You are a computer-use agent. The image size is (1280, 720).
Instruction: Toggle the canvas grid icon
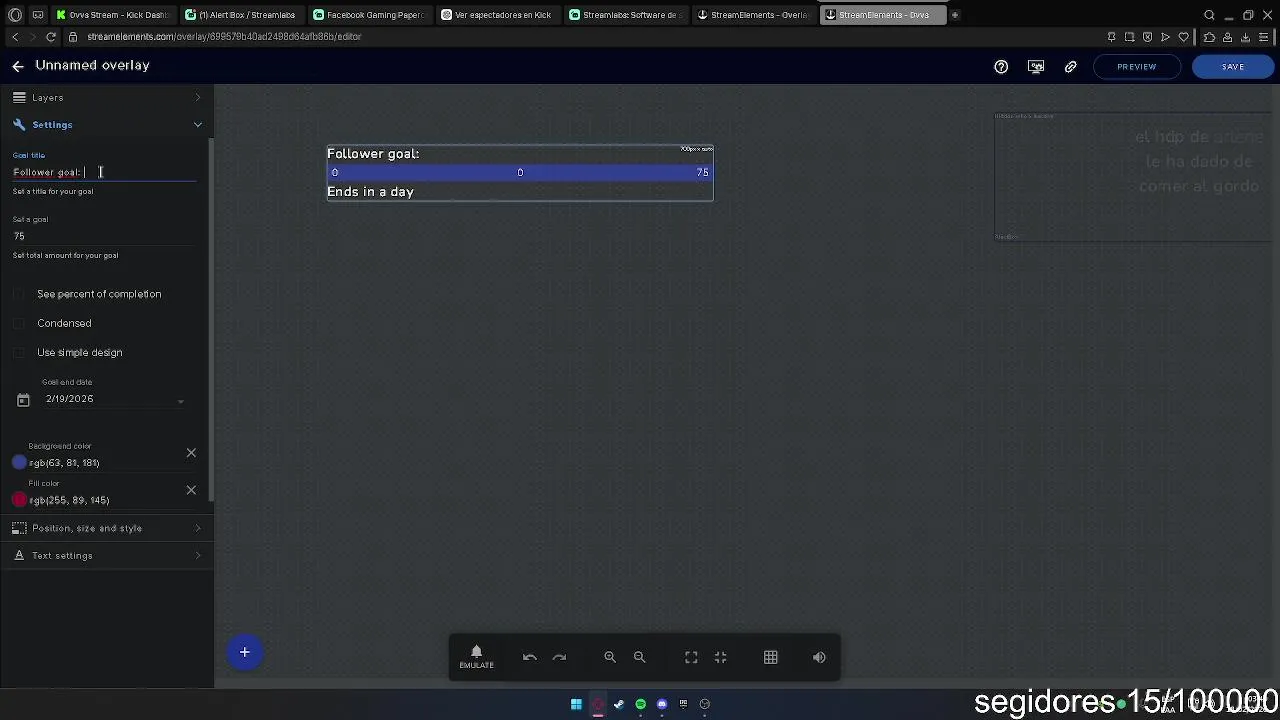771,657
